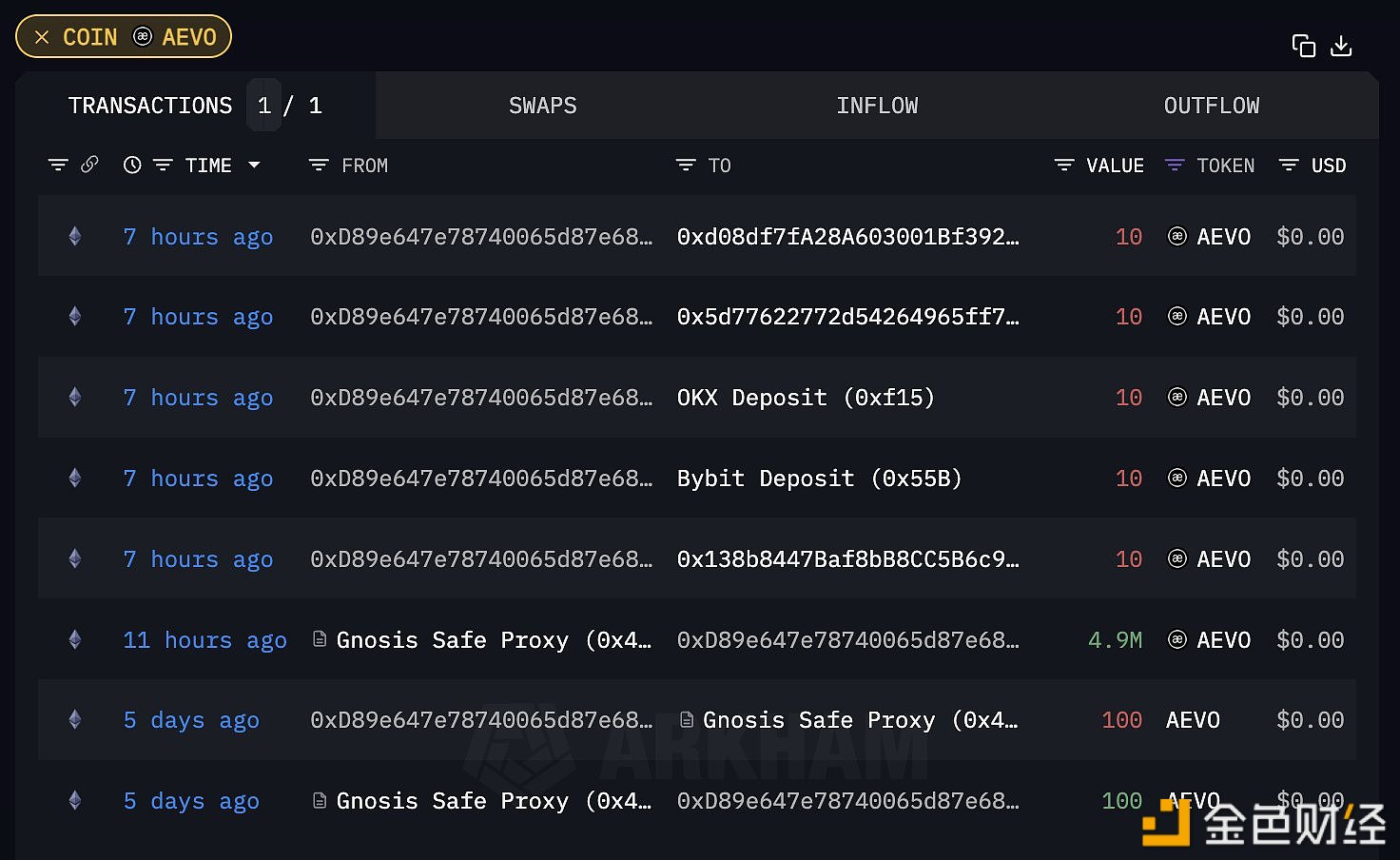Open the TO column filter
This screenshot has width=1400, height=860.
pyautogui.click(x=686, y=166)
